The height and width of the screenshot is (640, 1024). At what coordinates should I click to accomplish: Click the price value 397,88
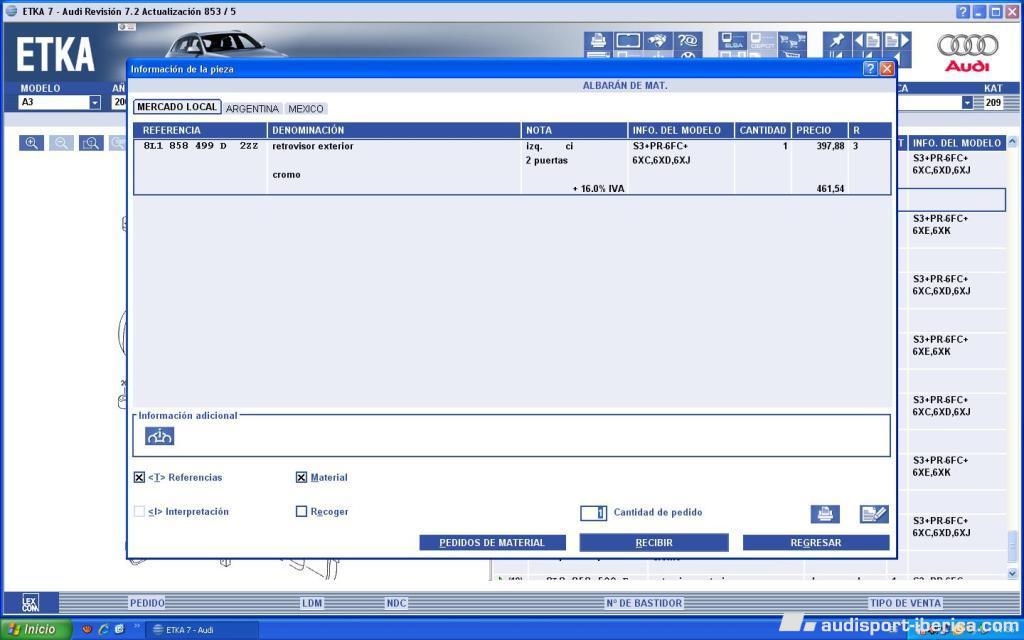(830, 146)
